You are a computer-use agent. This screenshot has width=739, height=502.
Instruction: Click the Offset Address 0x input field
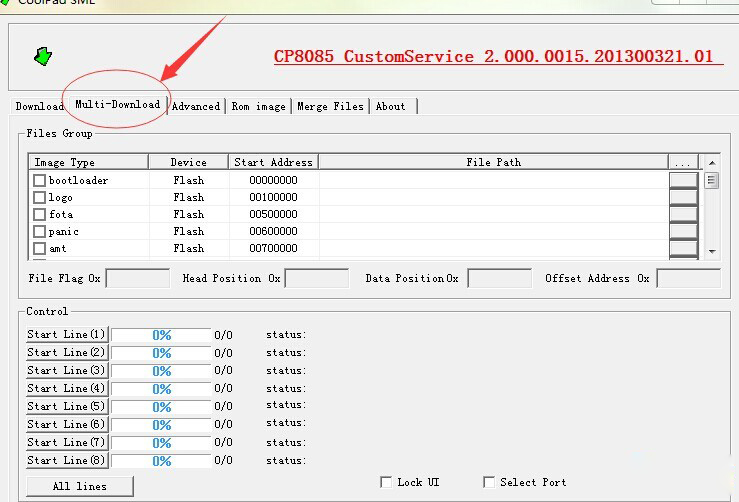[689, 278]
